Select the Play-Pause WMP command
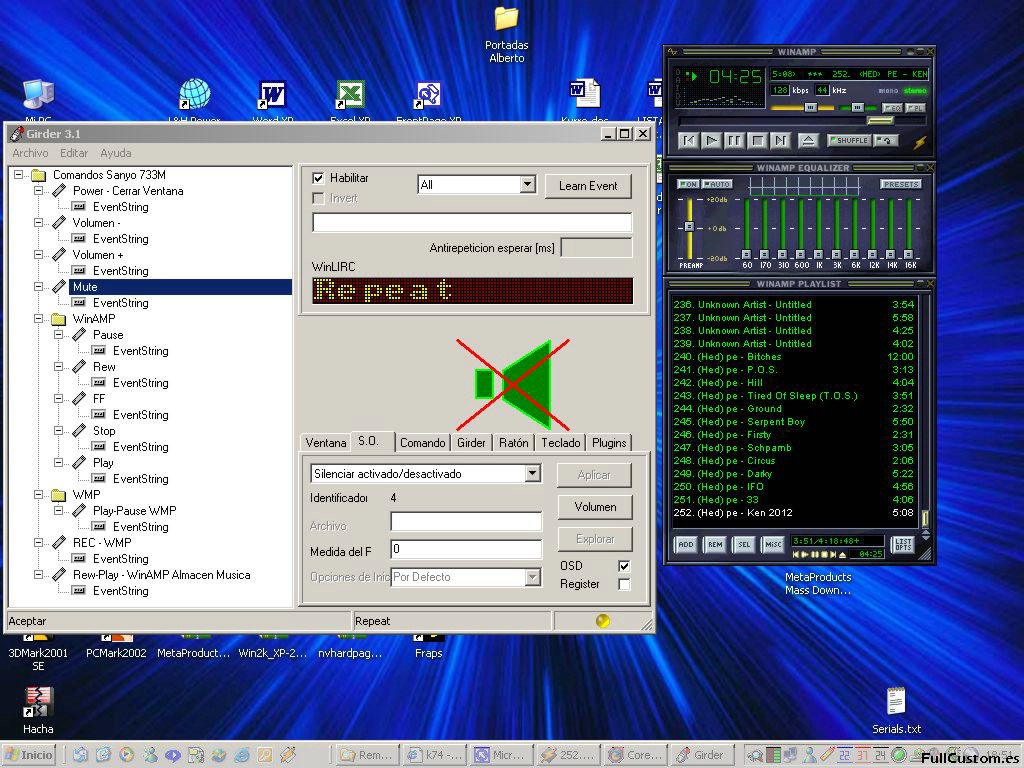This screenshot has width=1024, height=768. (135, 511)
